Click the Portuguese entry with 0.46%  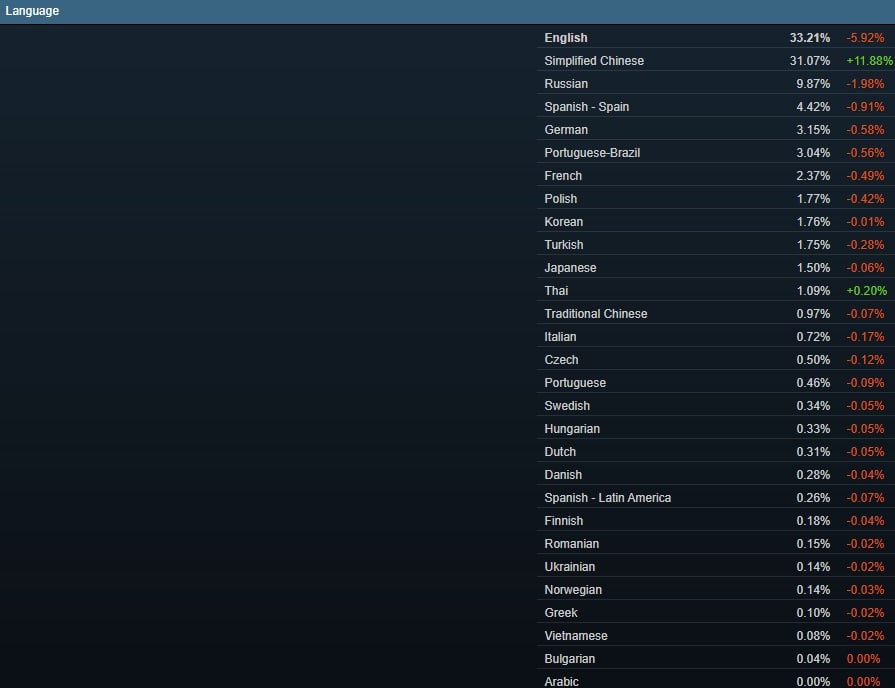pos(716,383)
